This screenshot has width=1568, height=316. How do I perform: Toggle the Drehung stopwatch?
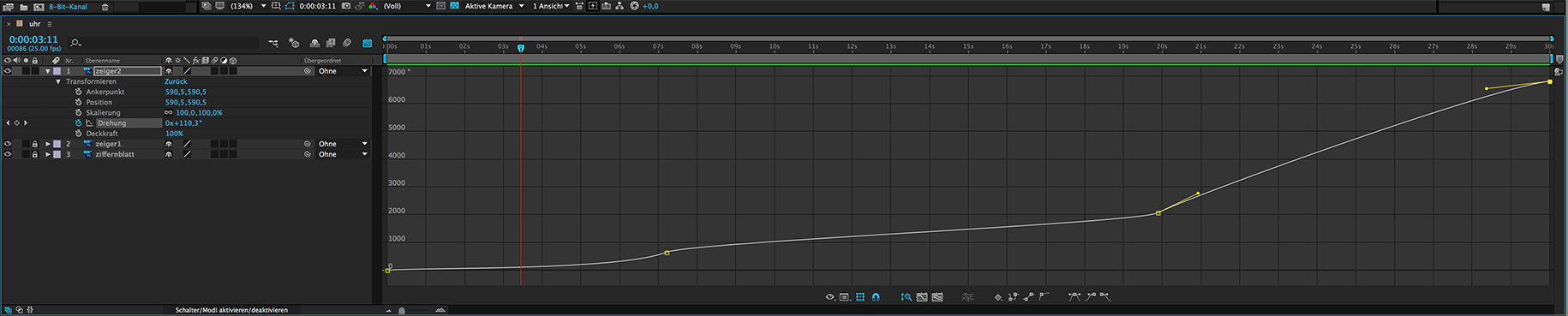click(x=78, y=123)
